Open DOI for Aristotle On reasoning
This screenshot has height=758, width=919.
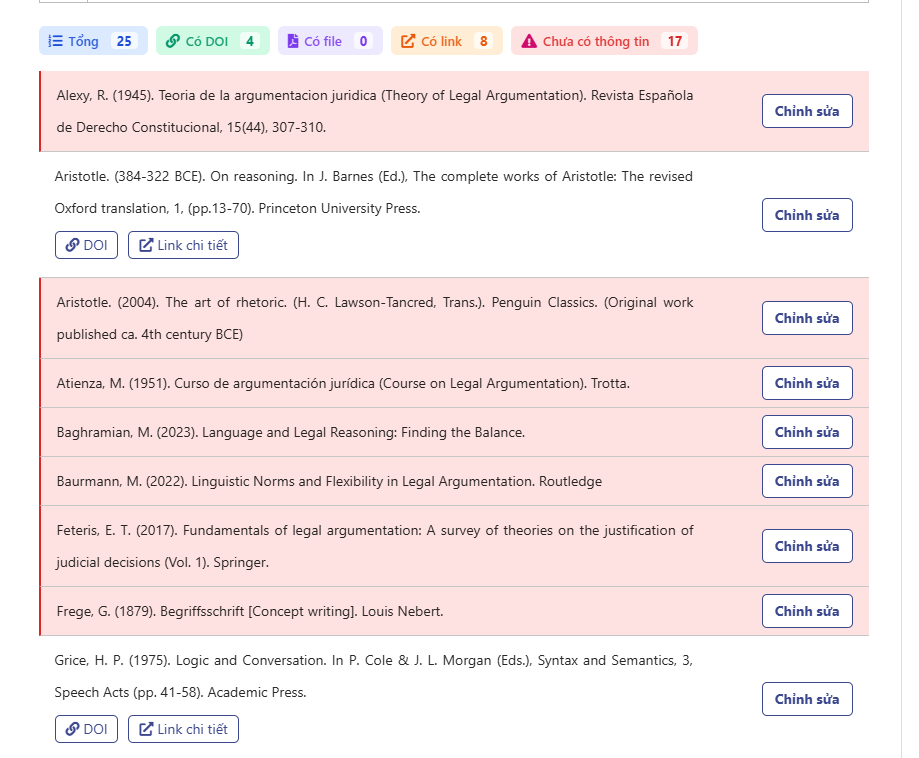pyautogui.click(x=86, y=245)
